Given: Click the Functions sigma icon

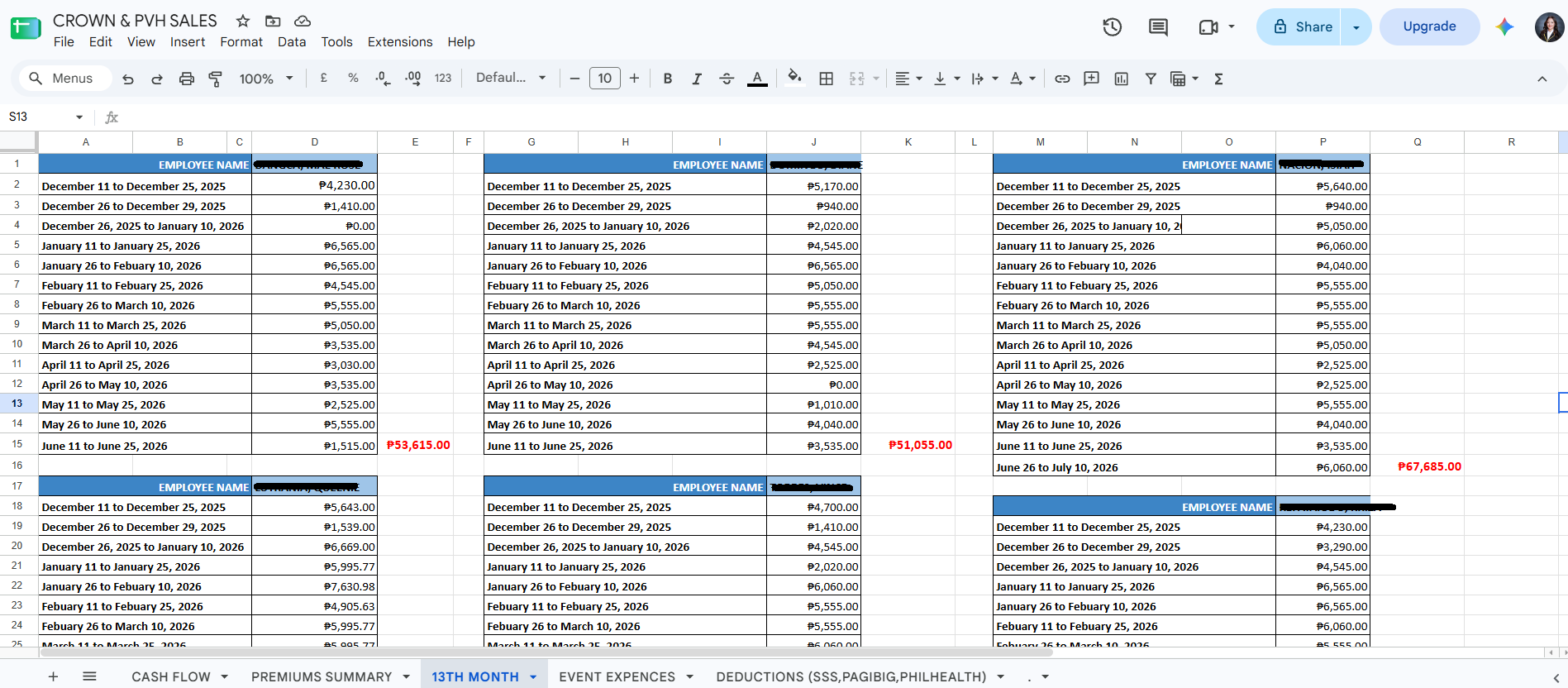Looking at the screenshot, I should click(1218, 79).
